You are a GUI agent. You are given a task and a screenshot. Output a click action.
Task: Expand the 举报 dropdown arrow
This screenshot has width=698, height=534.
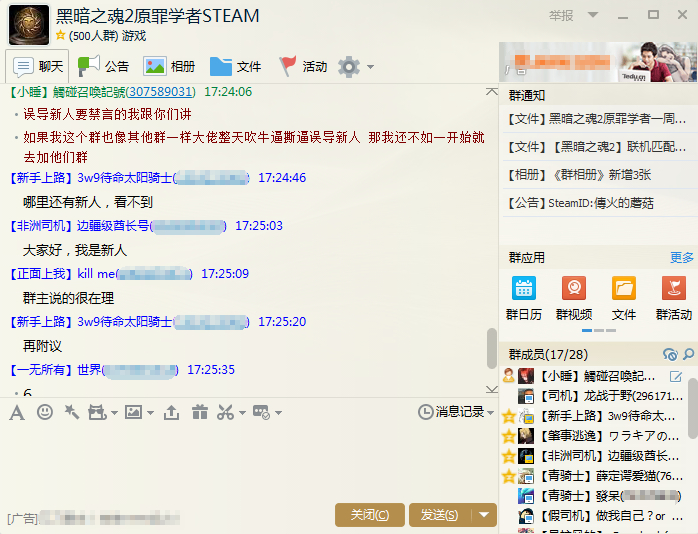pyautogui.click(x=593, y=15)
